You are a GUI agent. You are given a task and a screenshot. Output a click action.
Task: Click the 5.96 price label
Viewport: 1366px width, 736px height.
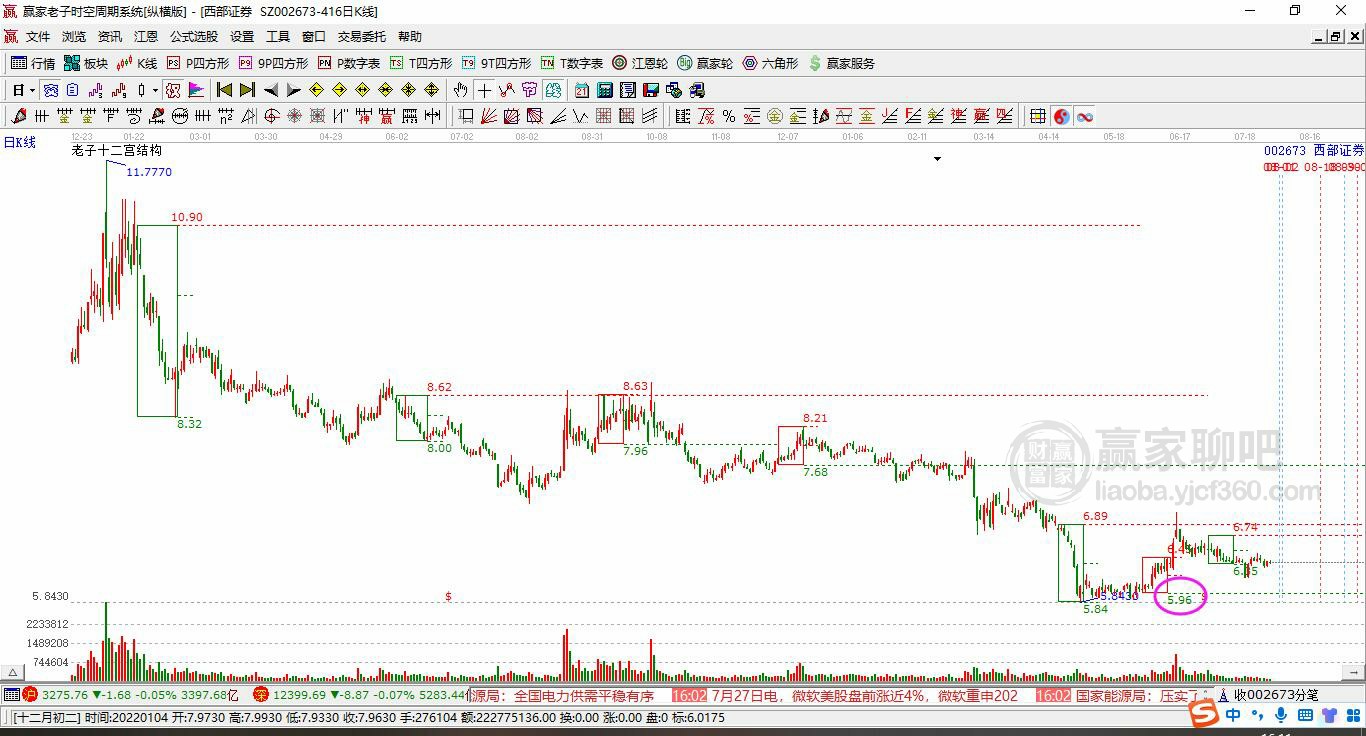pos(1180,600)
